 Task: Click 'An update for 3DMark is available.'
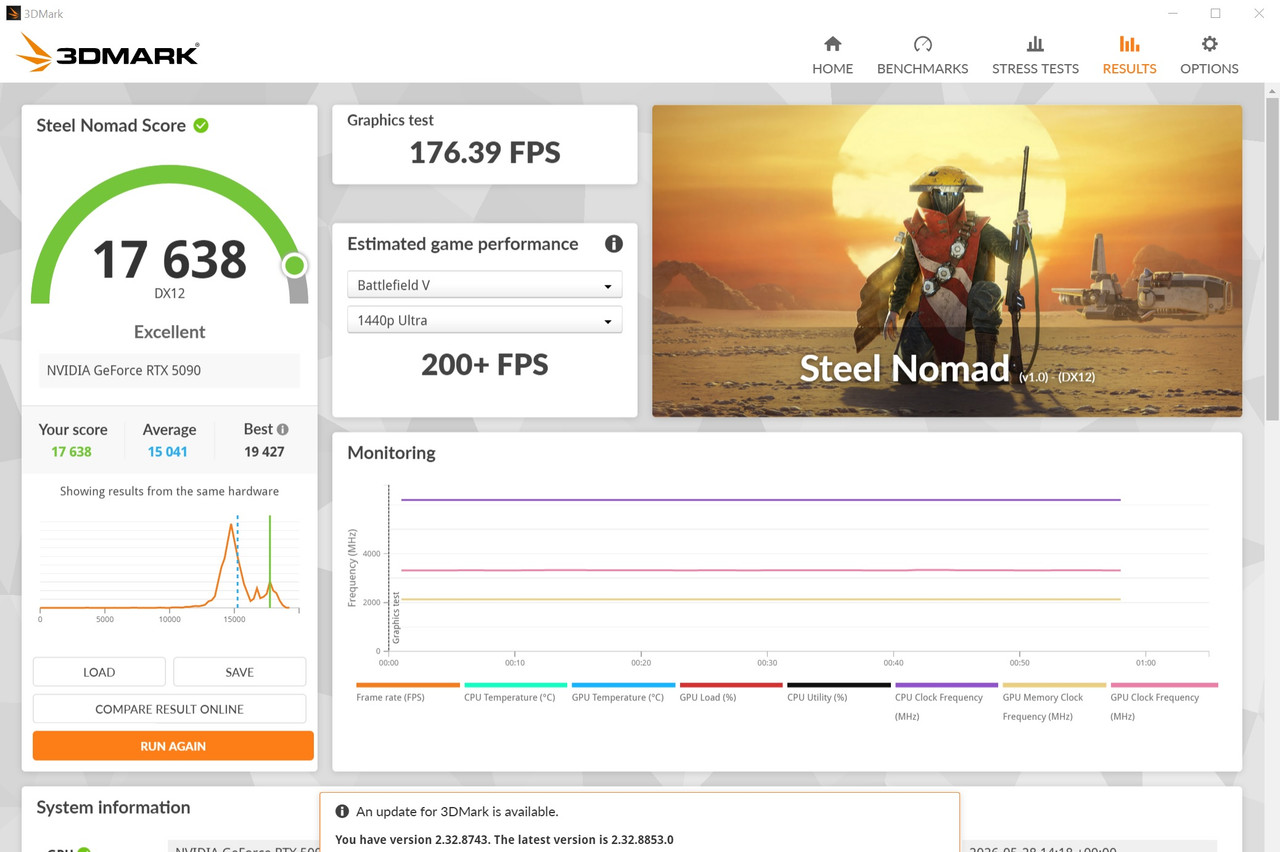click(457, 812)
